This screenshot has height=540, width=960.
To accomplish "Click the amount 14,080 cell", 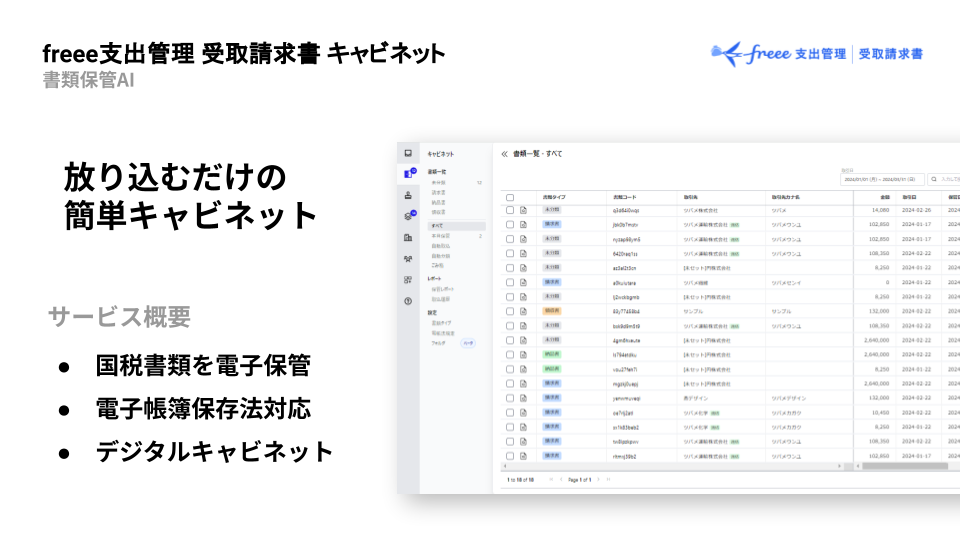I will tap(880, 210).
